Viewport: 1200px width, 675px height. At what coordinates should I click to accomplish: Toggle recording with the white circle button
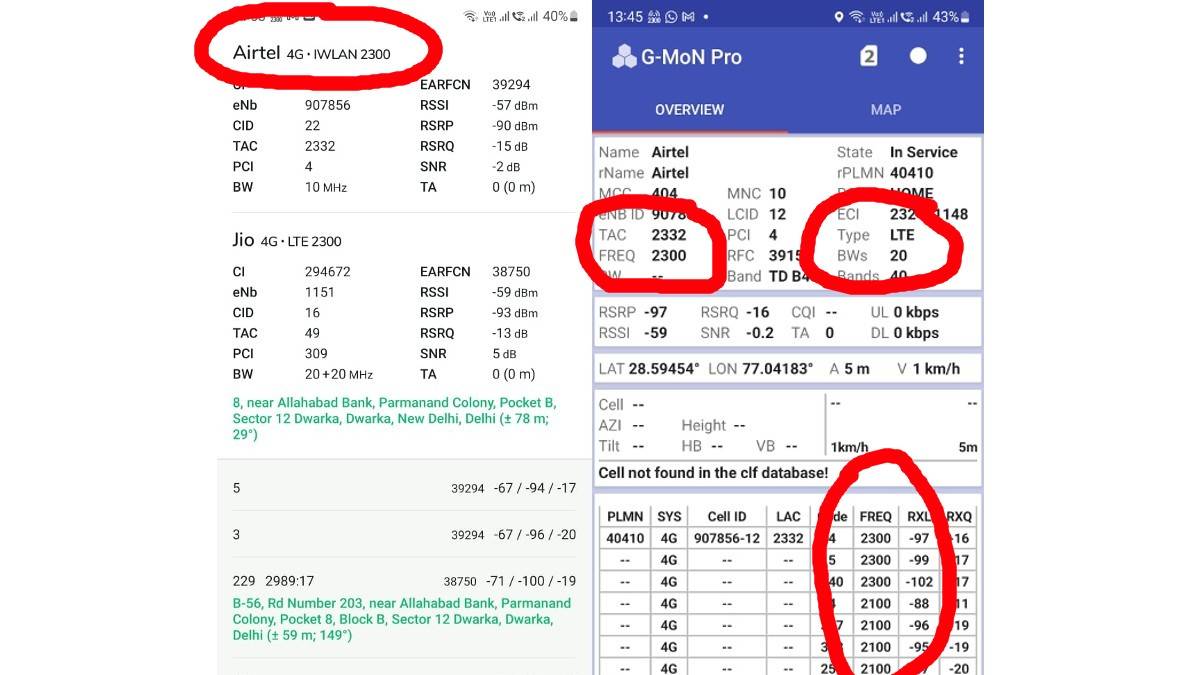click(917, 57)
